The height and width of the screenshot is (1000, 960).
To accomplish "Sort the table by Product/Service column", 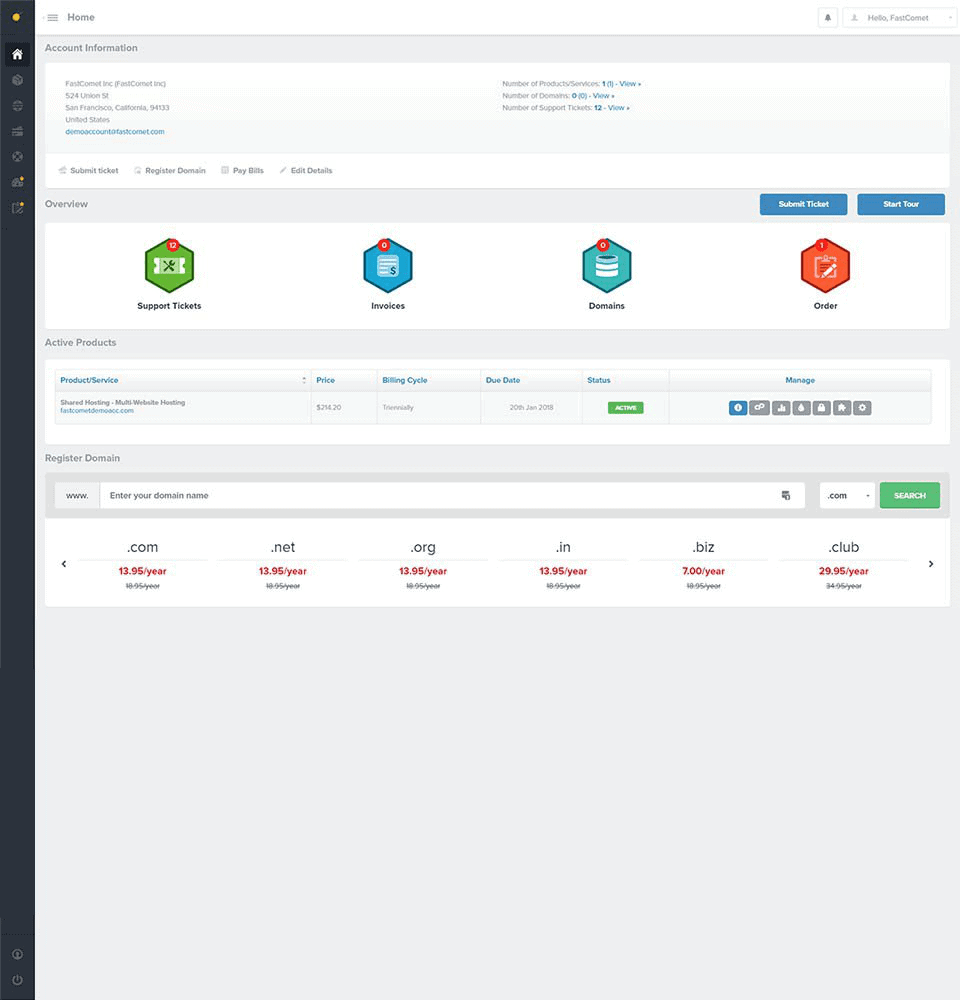I will tap(303, 380).
